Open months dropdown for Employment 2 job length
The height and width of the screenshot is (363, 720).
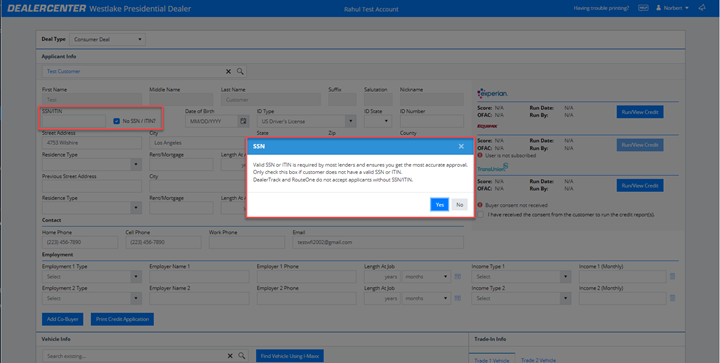427,298
